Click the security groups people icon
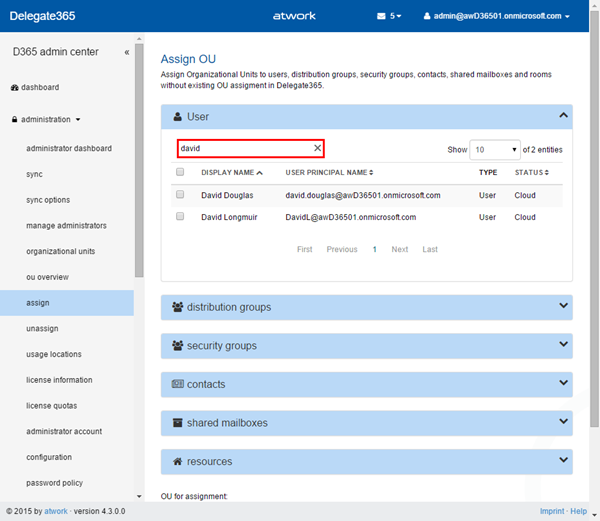 177,346
